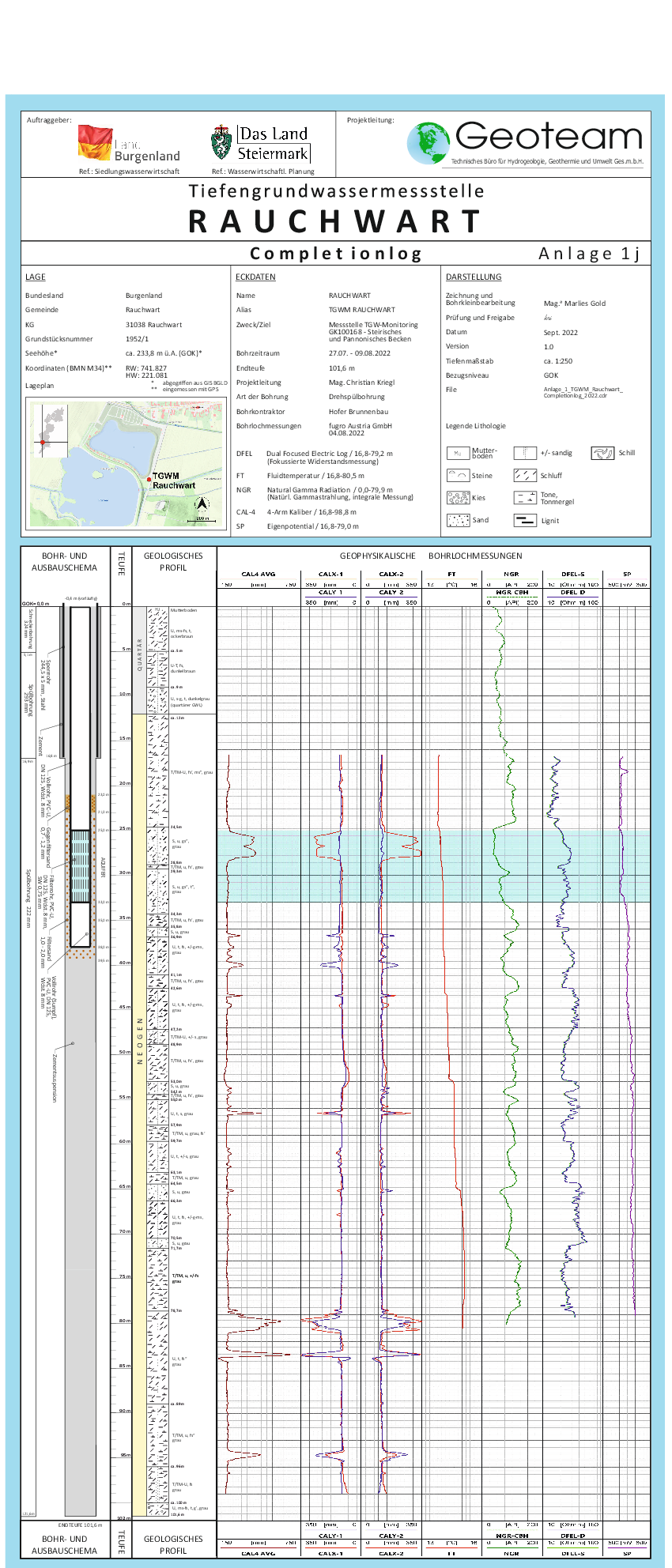Click the top 'CALX-1' column header
Image resolution: width=672 pixels, height=1568 pixels.
pos(330,575)
